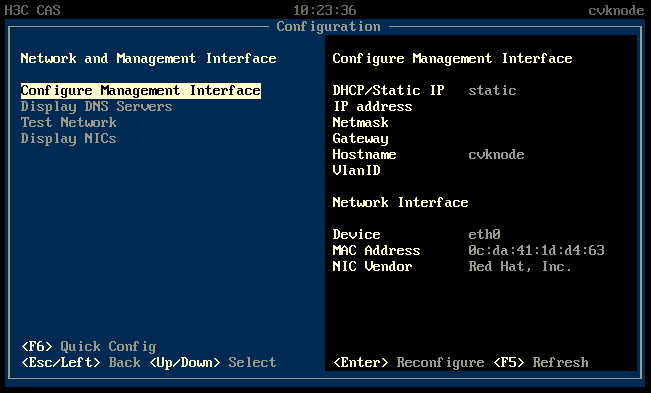
Task: Click the MAC address 0c:da:41:1d:d4:63
Action: click(536, 250)
